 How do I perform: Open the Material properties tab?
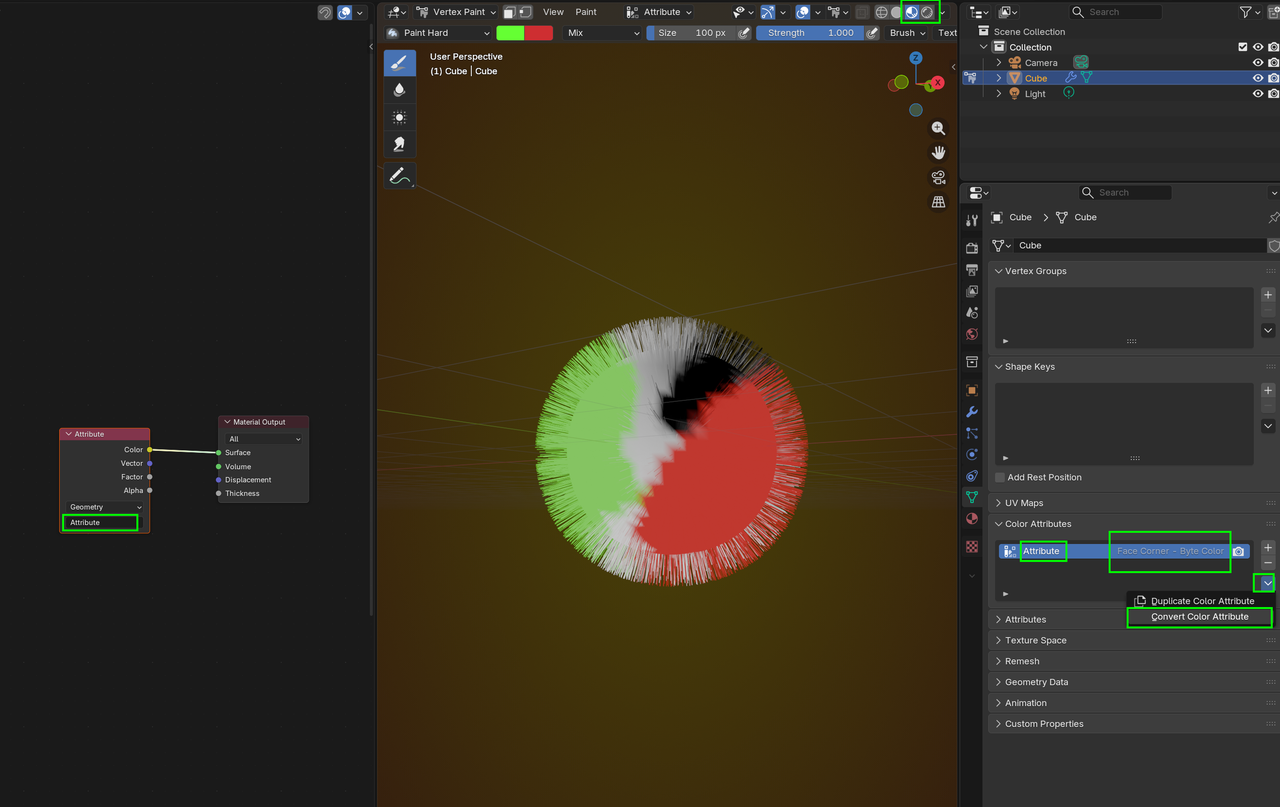coord(972,519)
